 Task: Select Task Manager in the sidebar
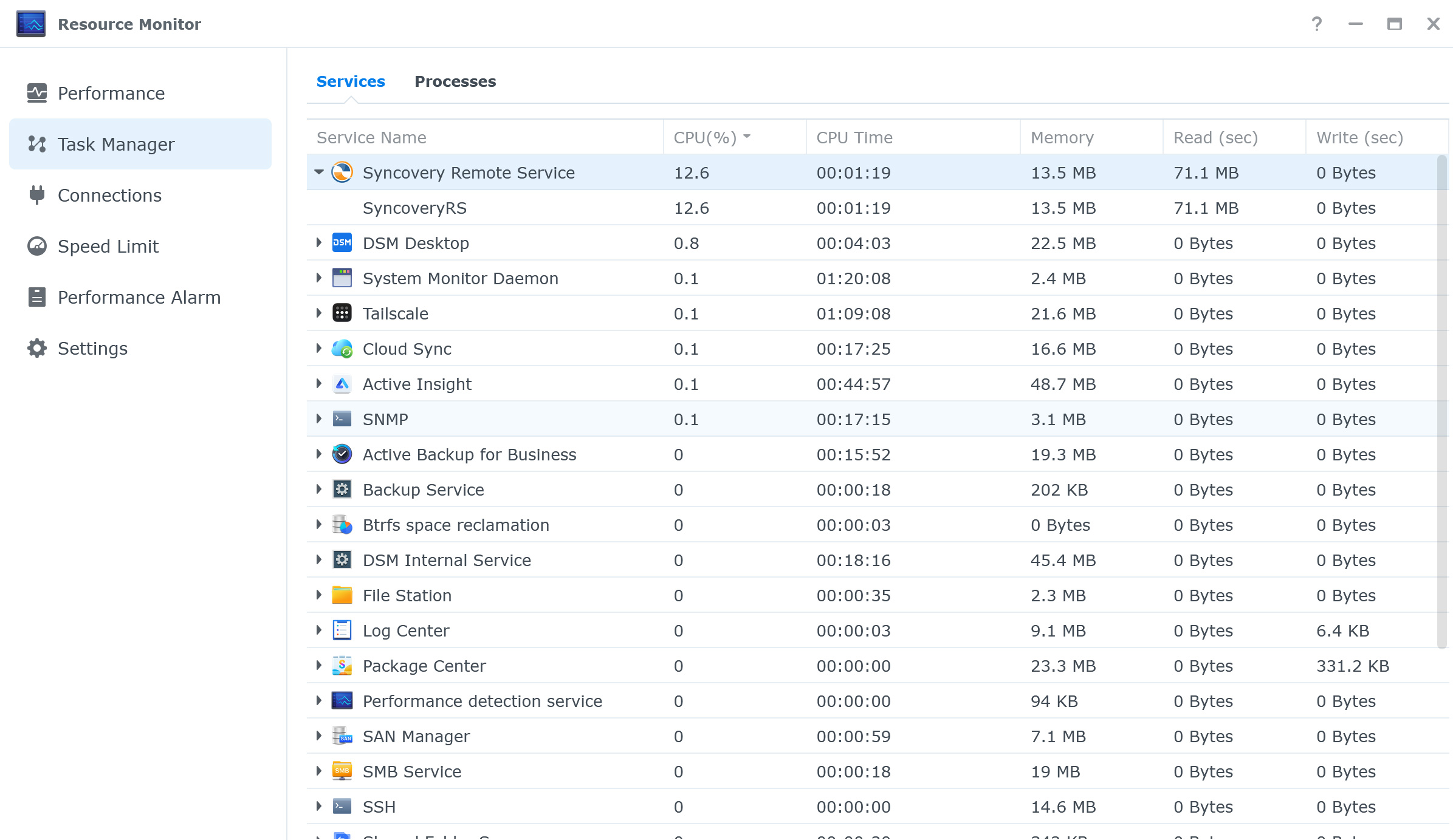click(140, 144)
